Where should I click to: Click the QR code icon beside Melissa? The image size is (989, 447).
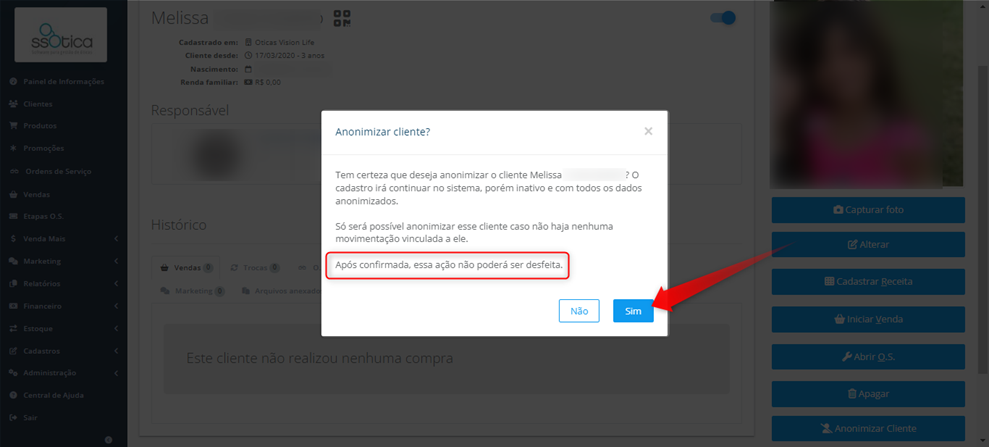click(x=342, y=18)
